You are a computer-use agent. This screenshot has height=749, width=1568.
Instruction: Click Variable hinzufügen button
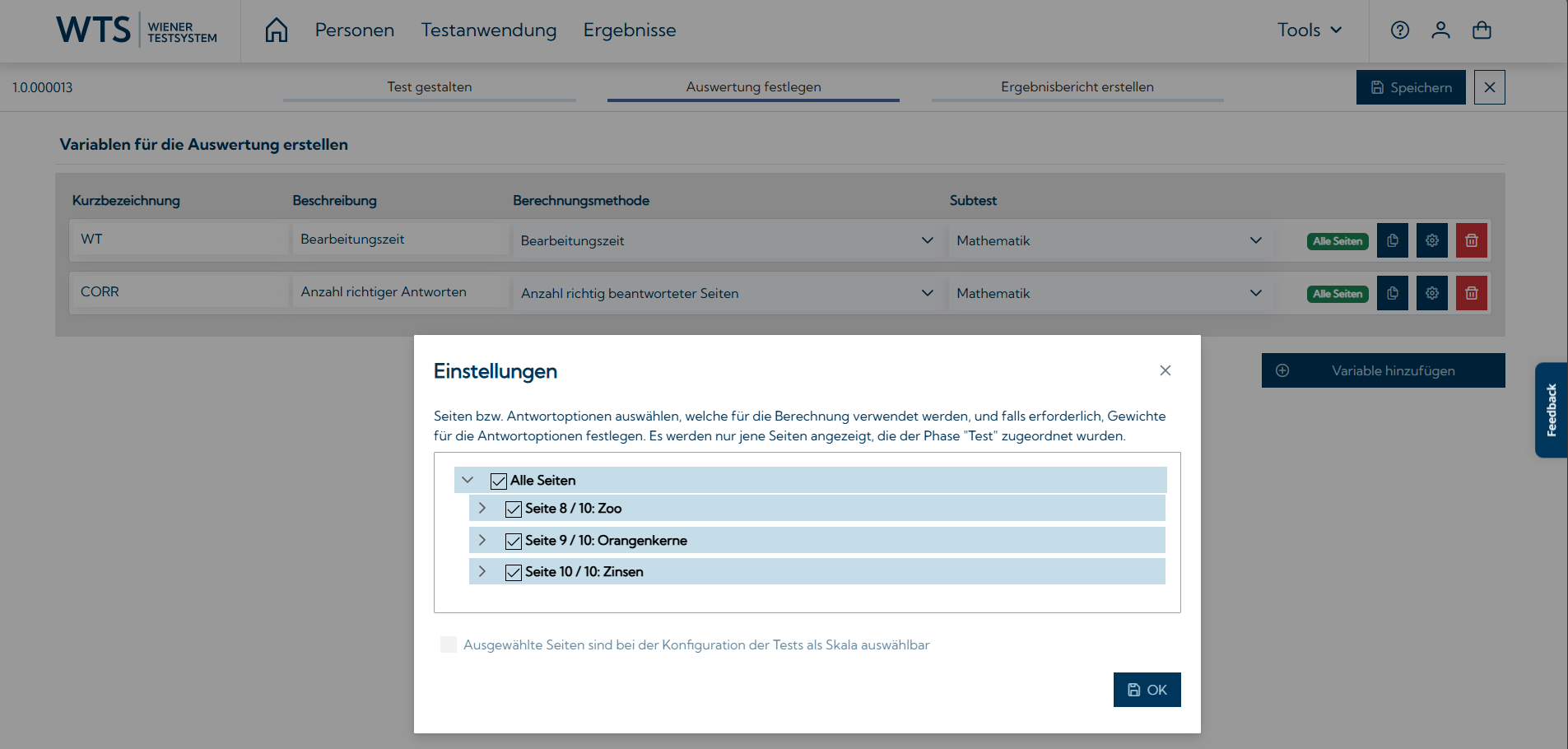click(1383, 370)
